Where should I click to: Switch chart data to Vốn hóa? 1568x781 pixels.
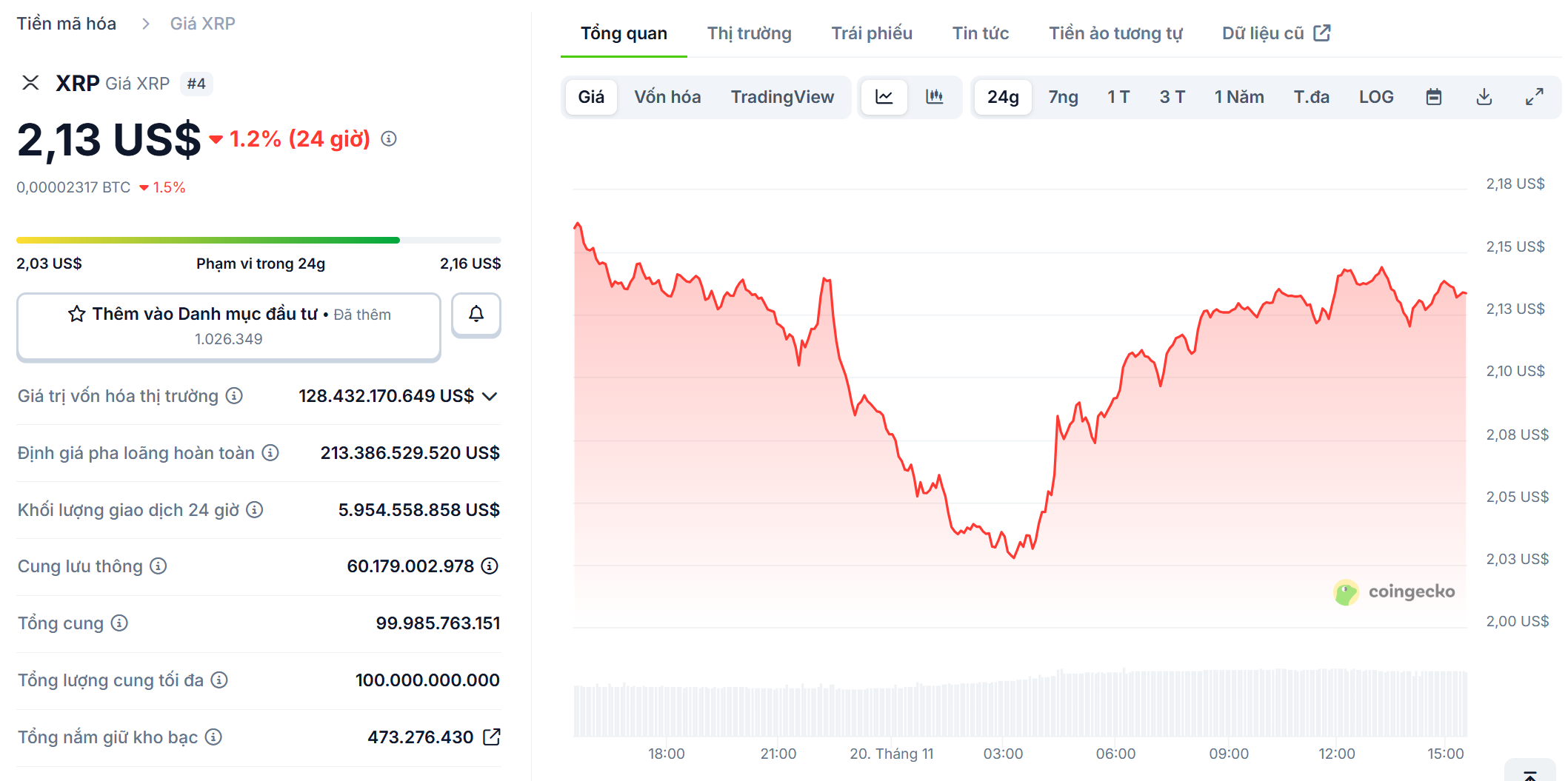(667, 96)
